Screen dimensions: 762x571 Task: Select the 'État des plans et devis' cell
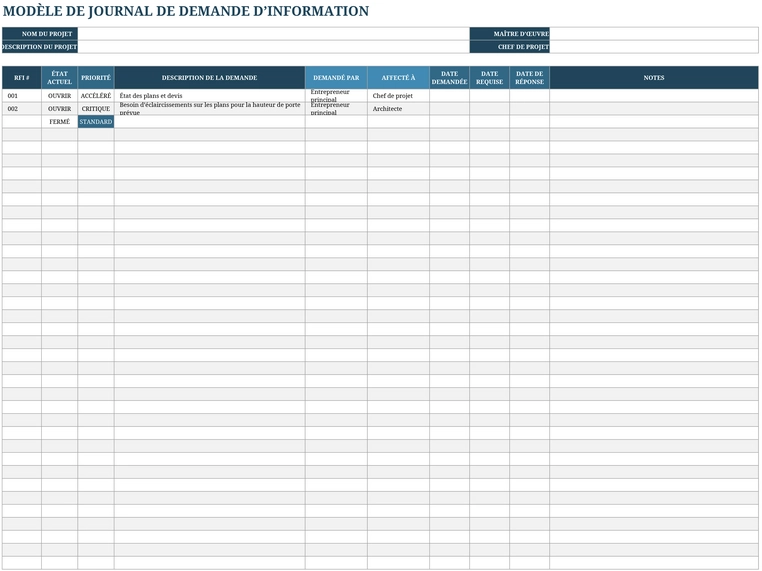[209, 96]
